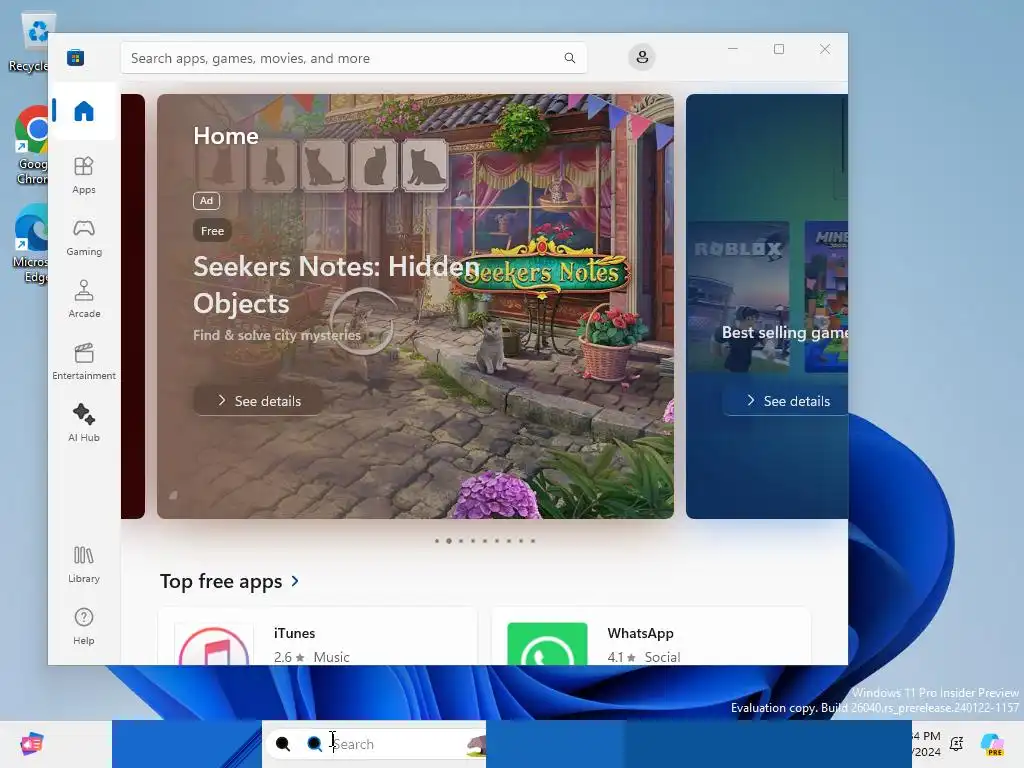Select the second carousel page dot

click(x=449, y=541)
